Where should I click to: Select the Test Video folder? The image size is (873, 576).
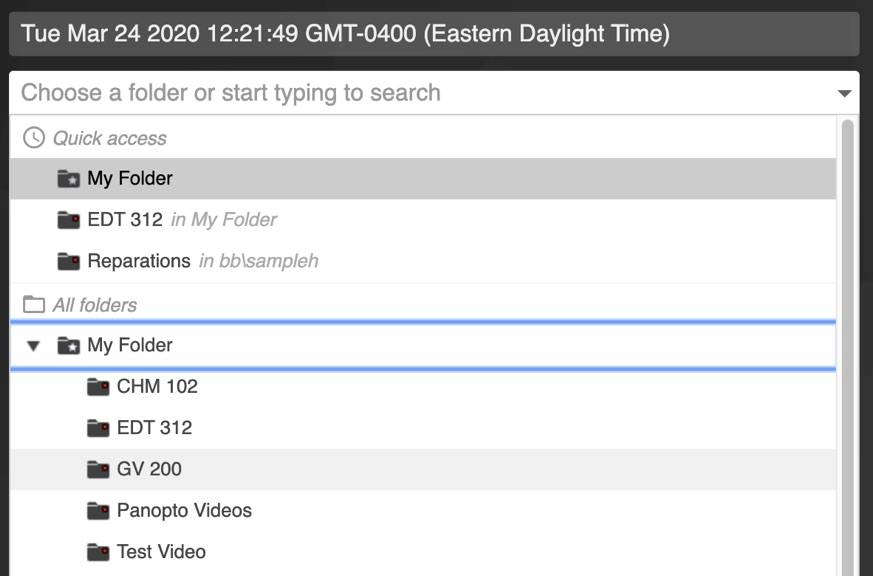pyautogui.click(x=161, y=552)
